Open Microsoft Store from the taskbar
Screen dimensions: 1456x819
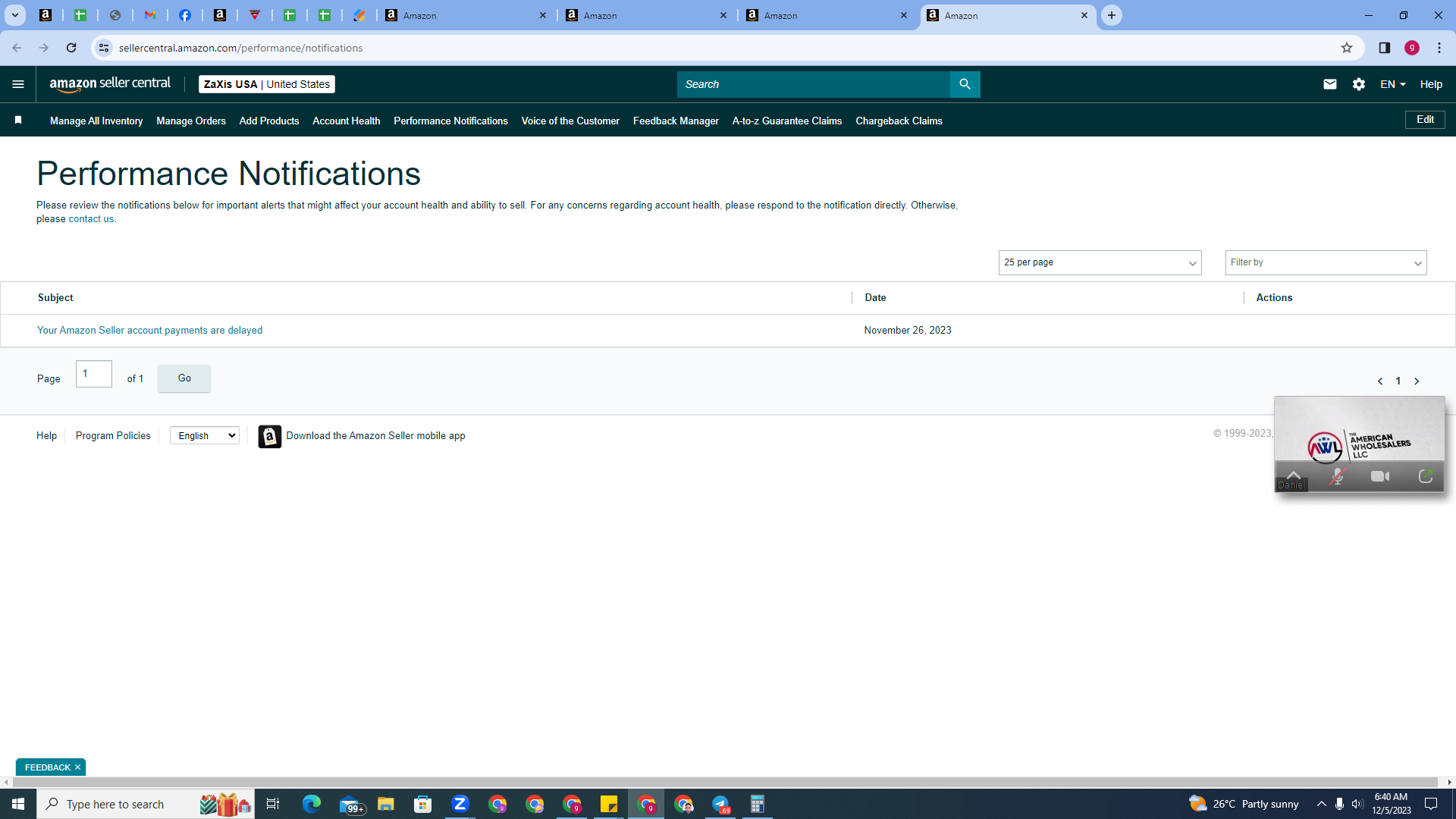pos(422,804)
